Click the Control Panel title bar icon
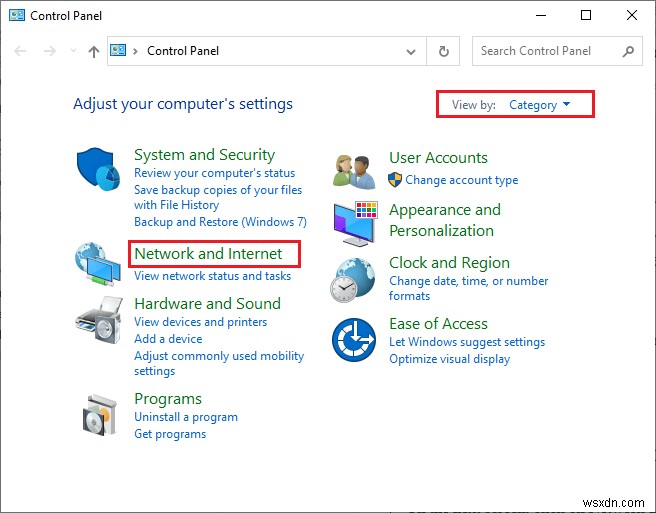Screen dimensions: 656x513 pos(17,15)
